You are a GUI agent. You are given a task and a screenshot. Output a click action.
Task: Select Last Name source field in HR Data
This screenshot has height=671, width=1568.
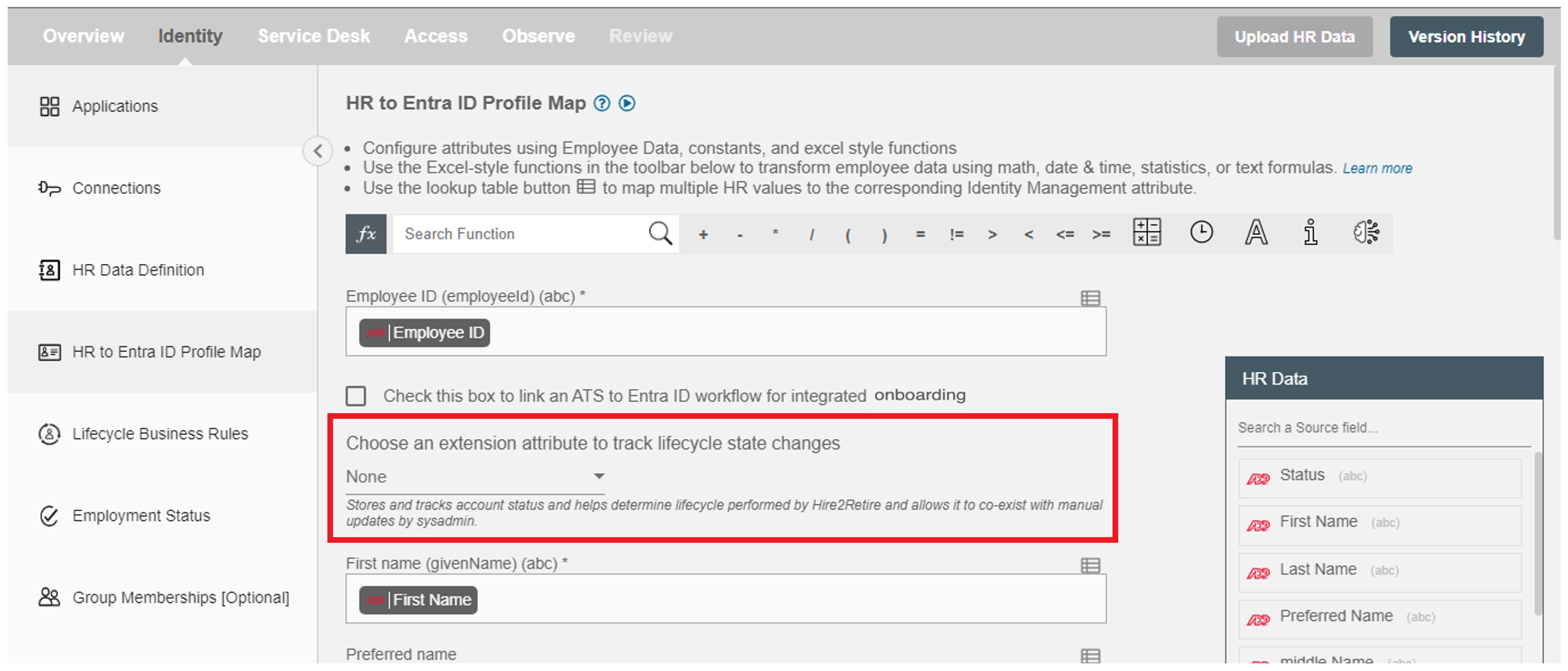coord(1380,572)
